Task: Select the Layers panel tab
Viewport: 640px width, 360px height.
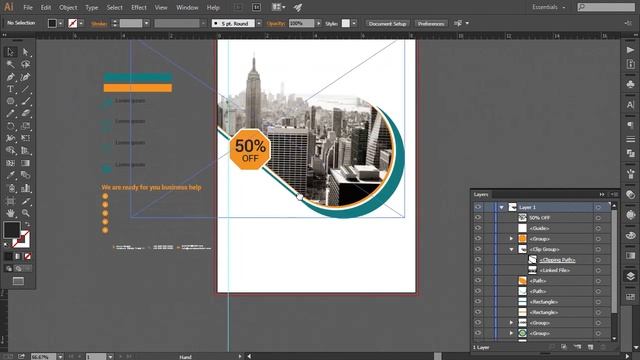Action: point(481,194)
